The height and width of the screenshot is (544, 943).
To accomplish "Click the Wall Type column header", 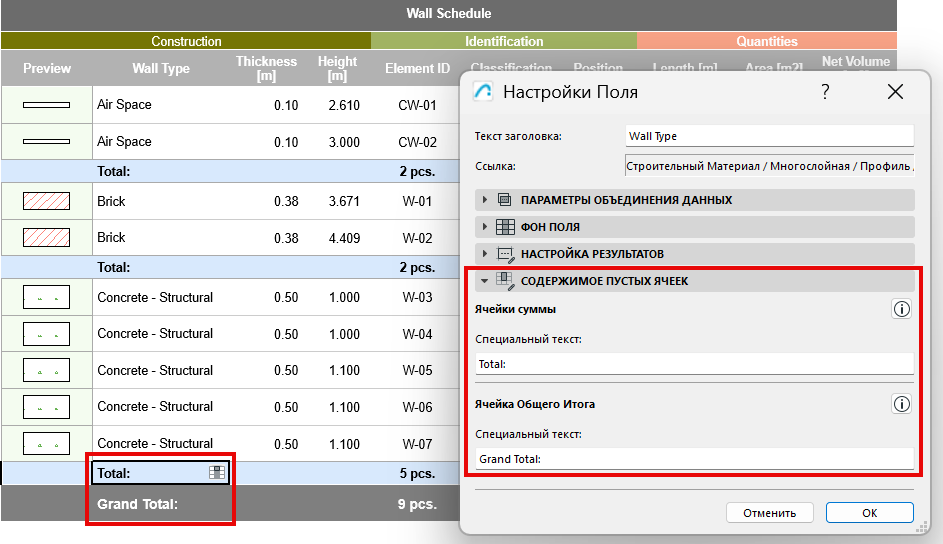I will click(x=161, y=68).
